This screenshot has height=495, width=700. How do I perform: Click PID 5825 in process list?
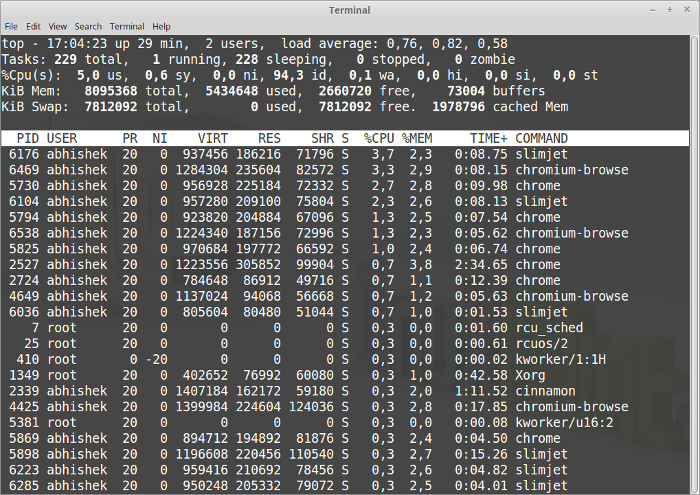click(x=24, y=249)
